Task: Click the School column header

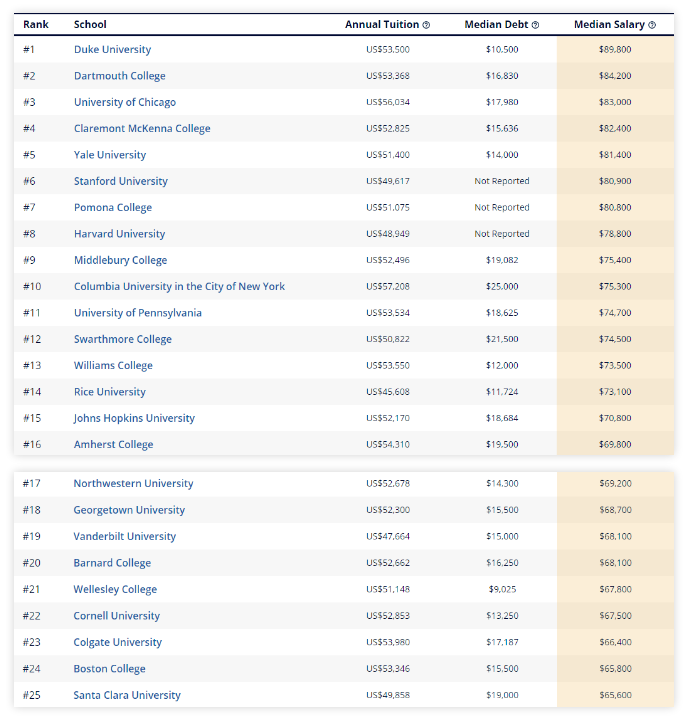Action: pos(90,25)
